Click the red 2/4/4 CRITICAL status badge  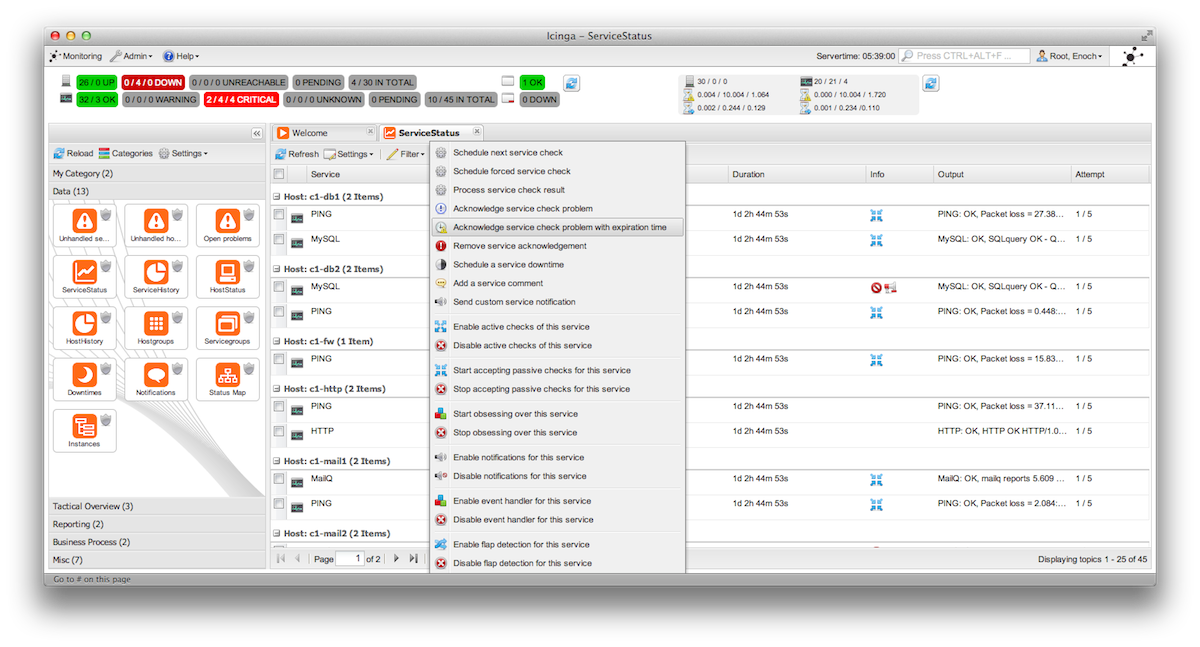point(241,100)
